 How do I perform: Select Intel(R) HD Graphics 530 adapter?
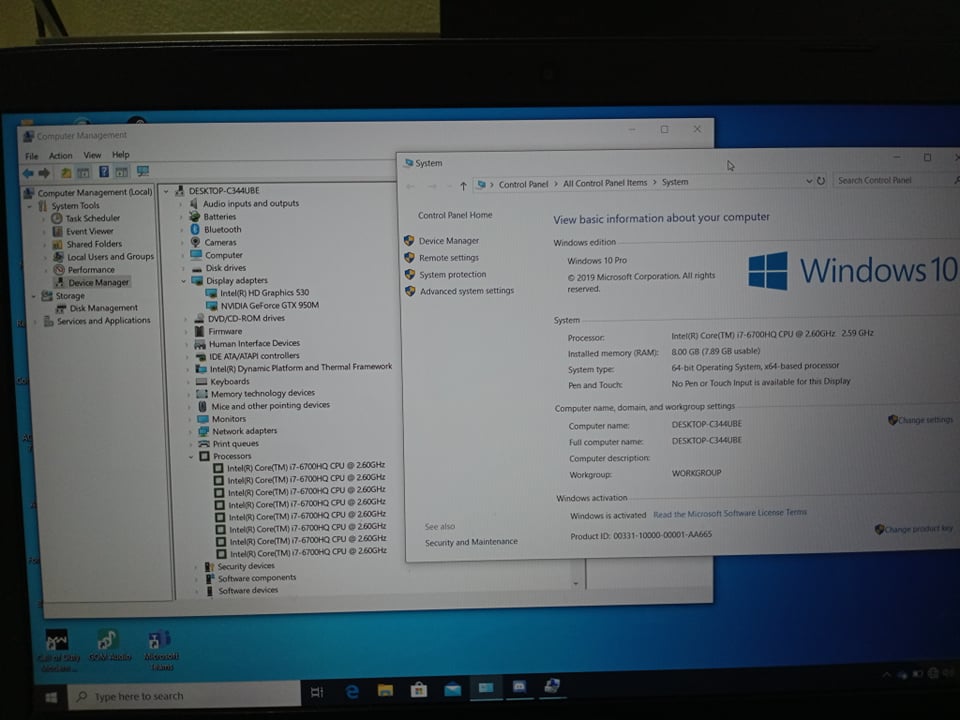coord(264,293)
